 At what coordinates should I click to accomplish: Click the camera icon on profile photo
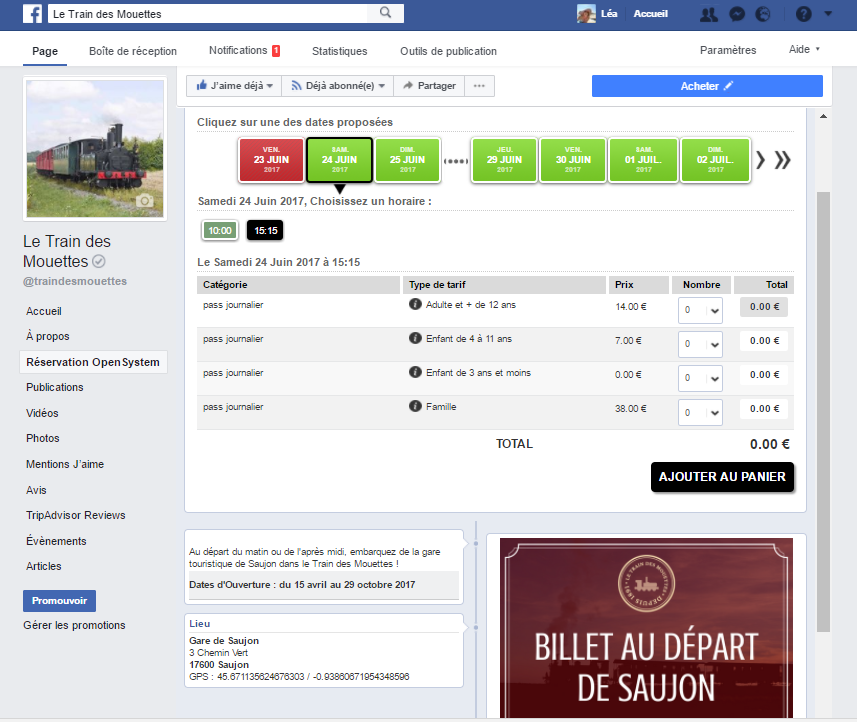coord(144,201)
